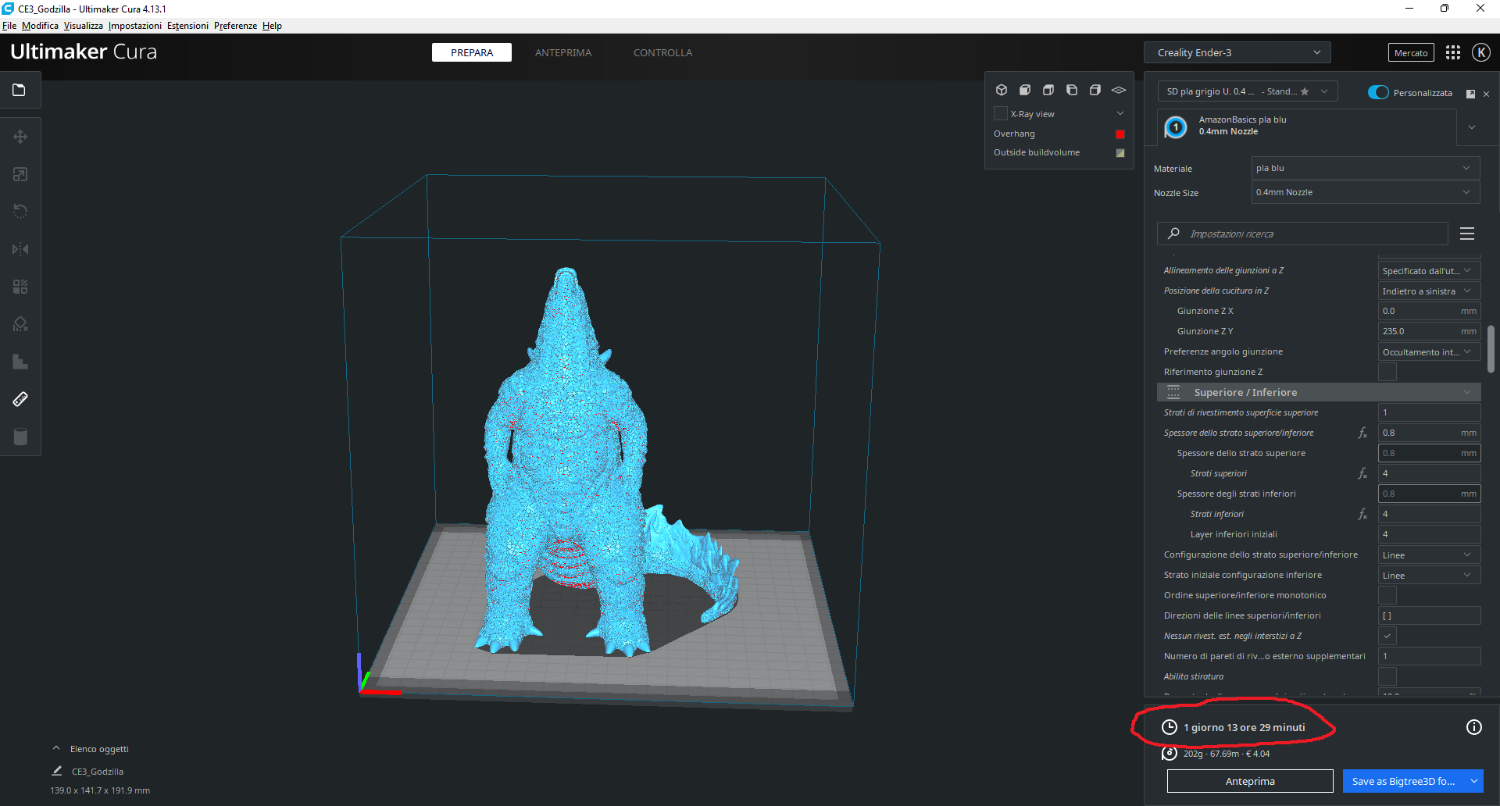
Task: Switch to front view cube icon
Action: [1025, 90]
